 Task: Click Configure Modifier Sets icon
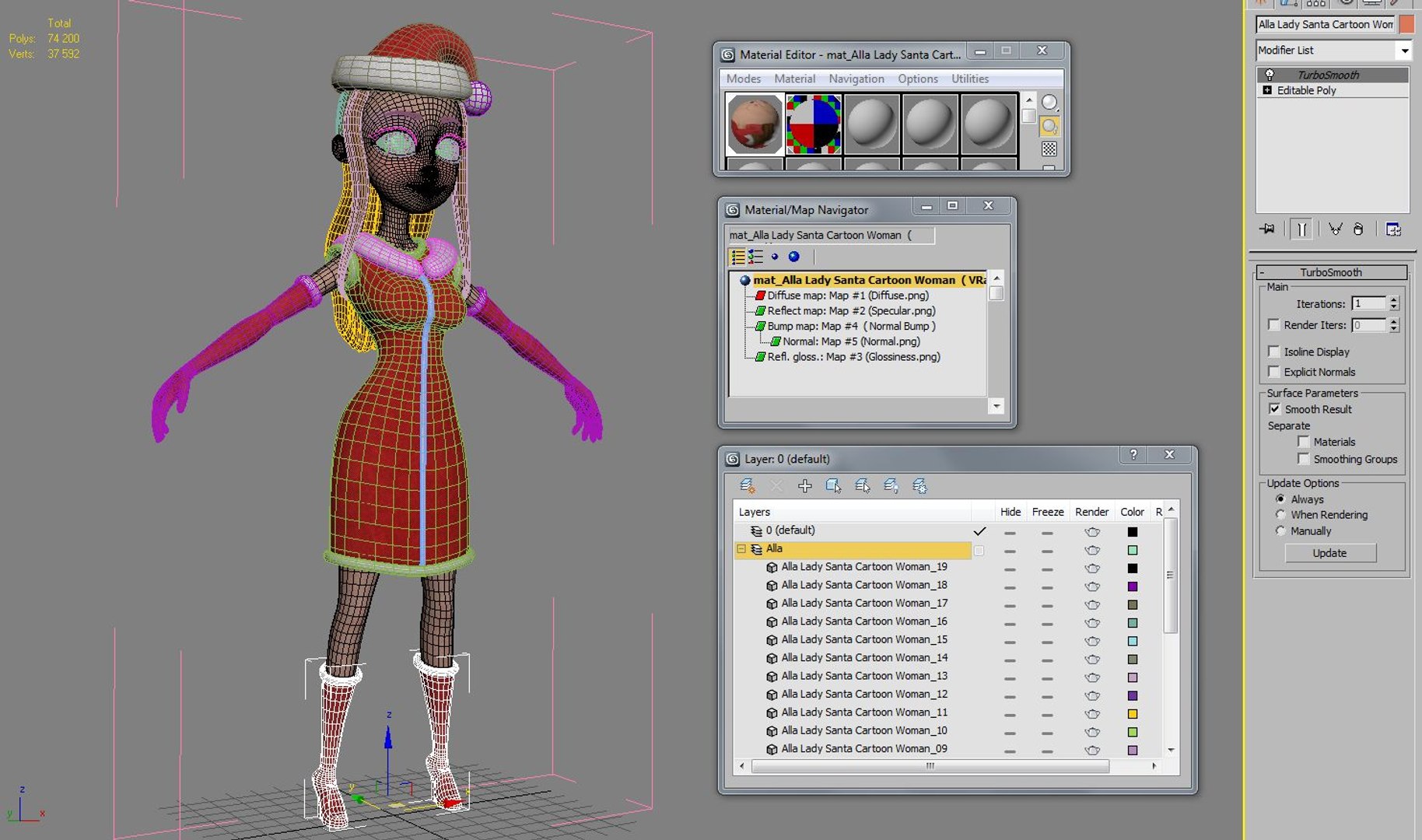coord(1393,229)
